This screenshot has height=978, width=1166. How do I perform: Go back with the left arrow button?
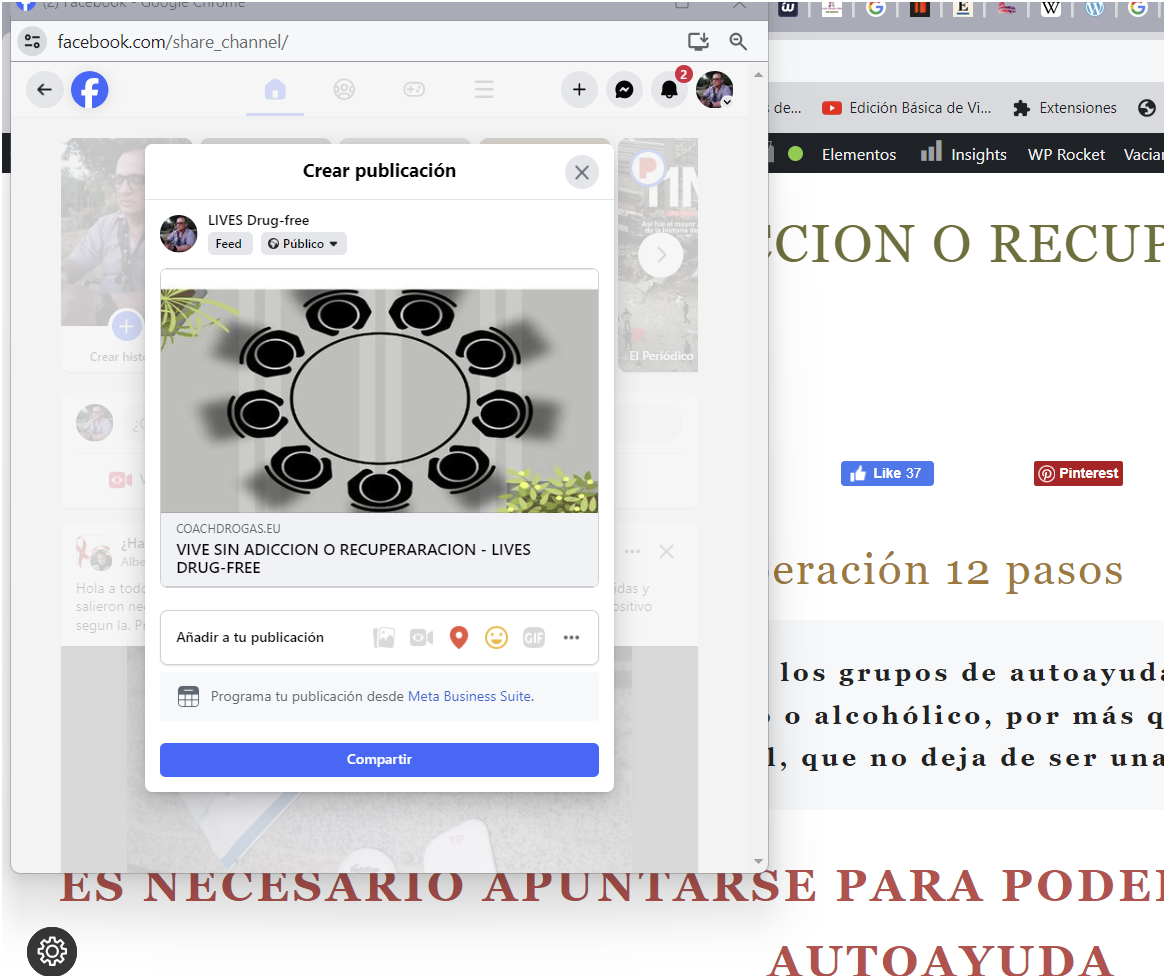pyautogui.click(x=45, y=90)
